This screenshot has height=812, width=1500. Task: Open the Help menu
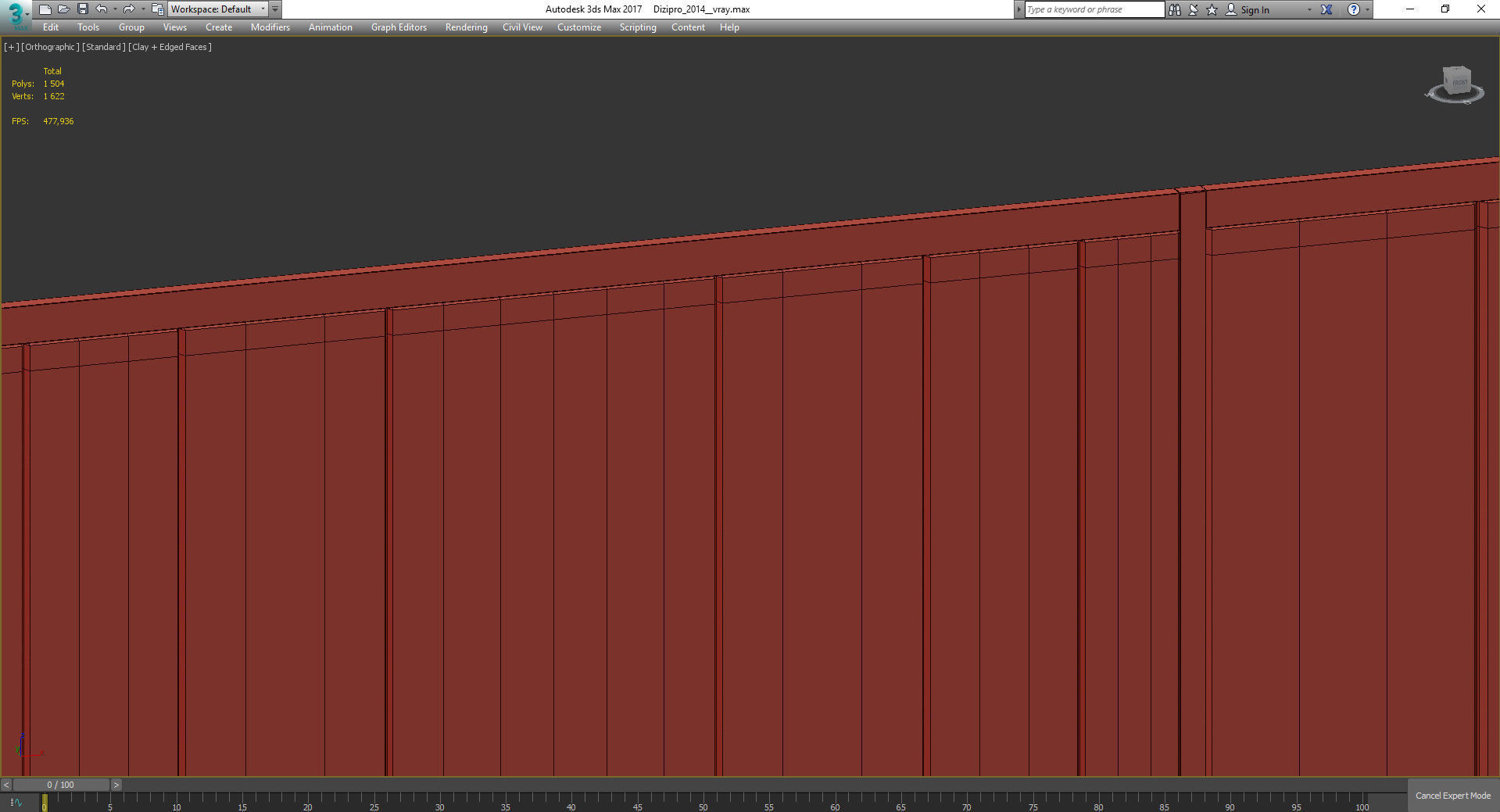tap(729, 27)
